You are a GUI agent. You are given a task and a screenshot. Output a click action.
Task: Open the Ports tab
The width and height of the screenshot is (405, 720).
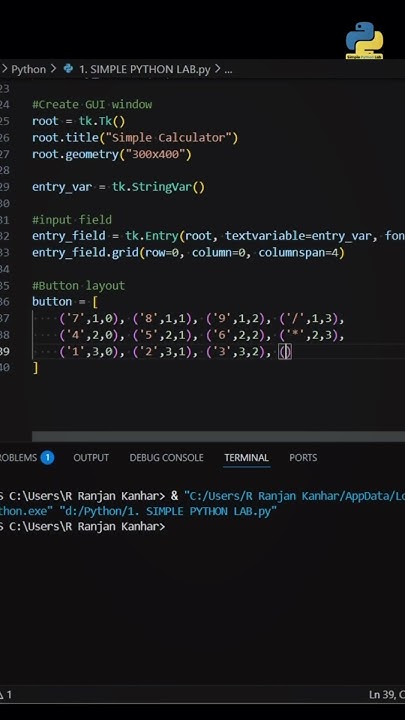(x=303, y=458)
